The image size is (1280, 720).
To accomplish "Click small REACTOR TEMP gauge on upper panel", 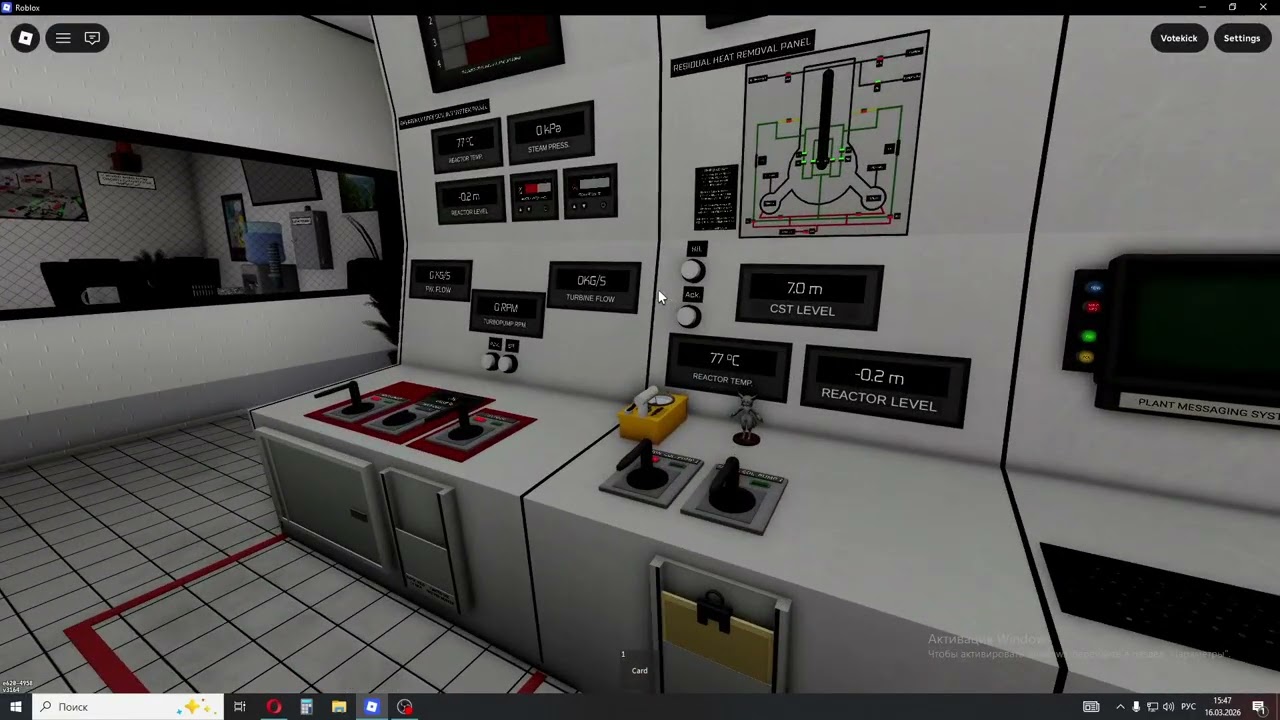I will (x=466, y=148).
